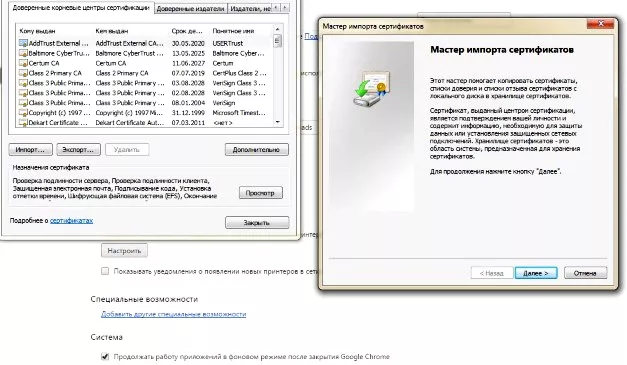The width and height of the screenshot is (627, 365).
Task: Click scroll-down arrow of certificate list
Action: pos(278,122)
